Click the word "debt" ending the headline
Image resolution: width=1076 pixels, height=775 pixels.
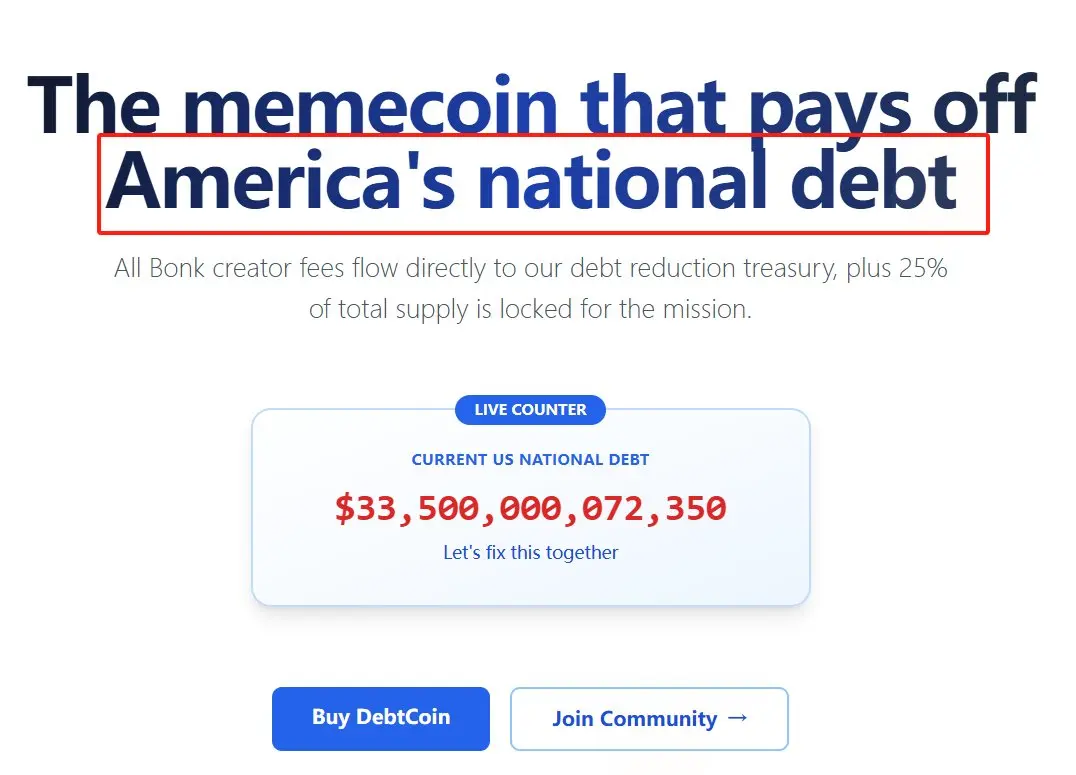click(x=874, y=181)
